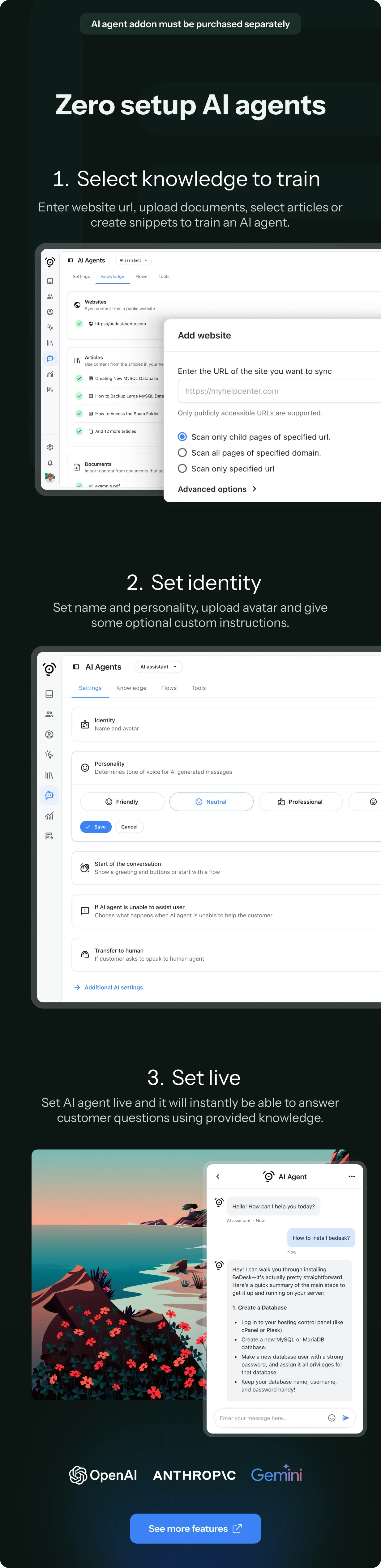Open emoji picker in chat message box
Screen dimensions: 381x1568
332,1418
